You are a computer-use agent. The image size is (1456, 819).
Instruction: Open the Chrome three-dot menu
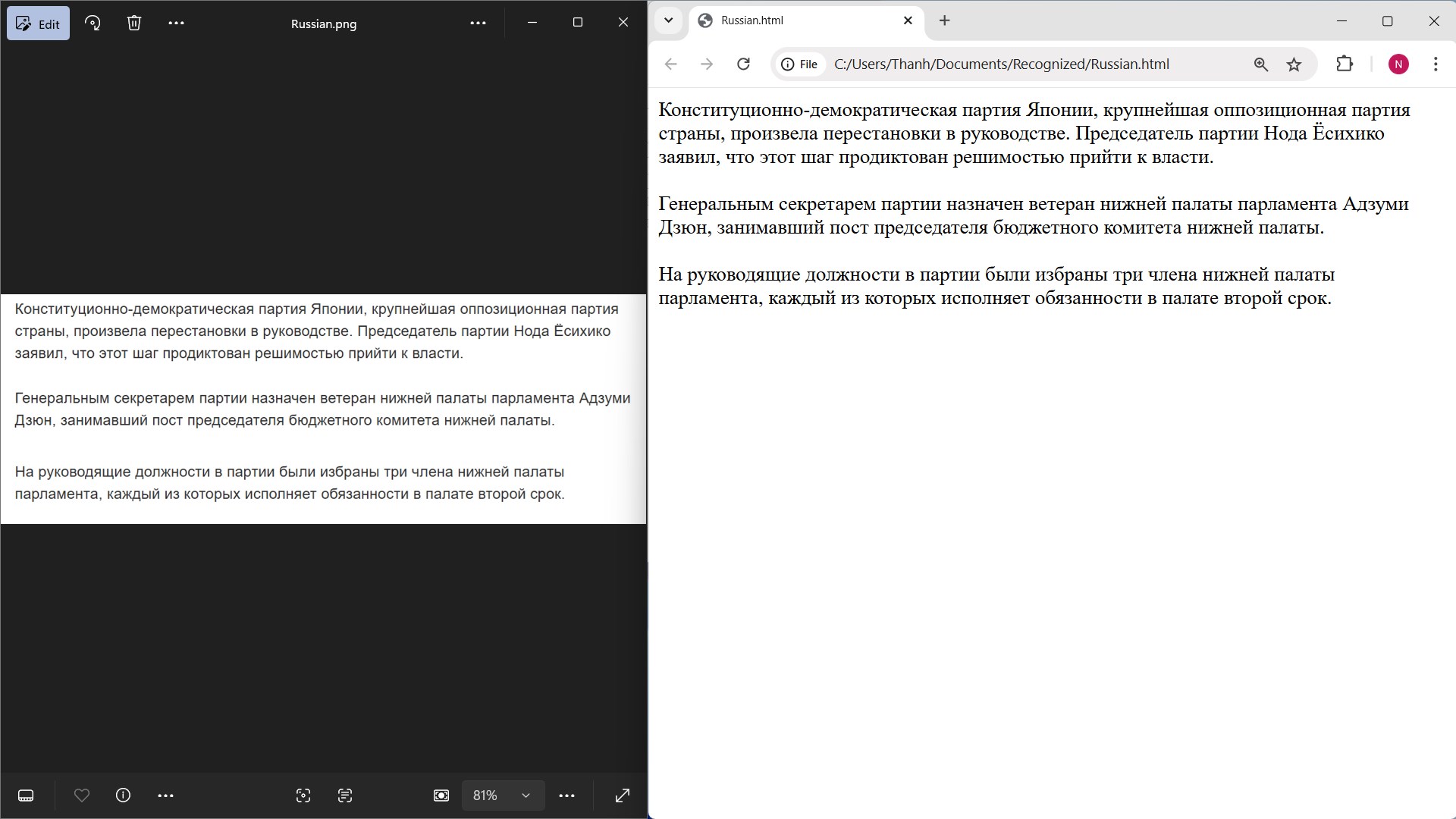point(1435,64)
